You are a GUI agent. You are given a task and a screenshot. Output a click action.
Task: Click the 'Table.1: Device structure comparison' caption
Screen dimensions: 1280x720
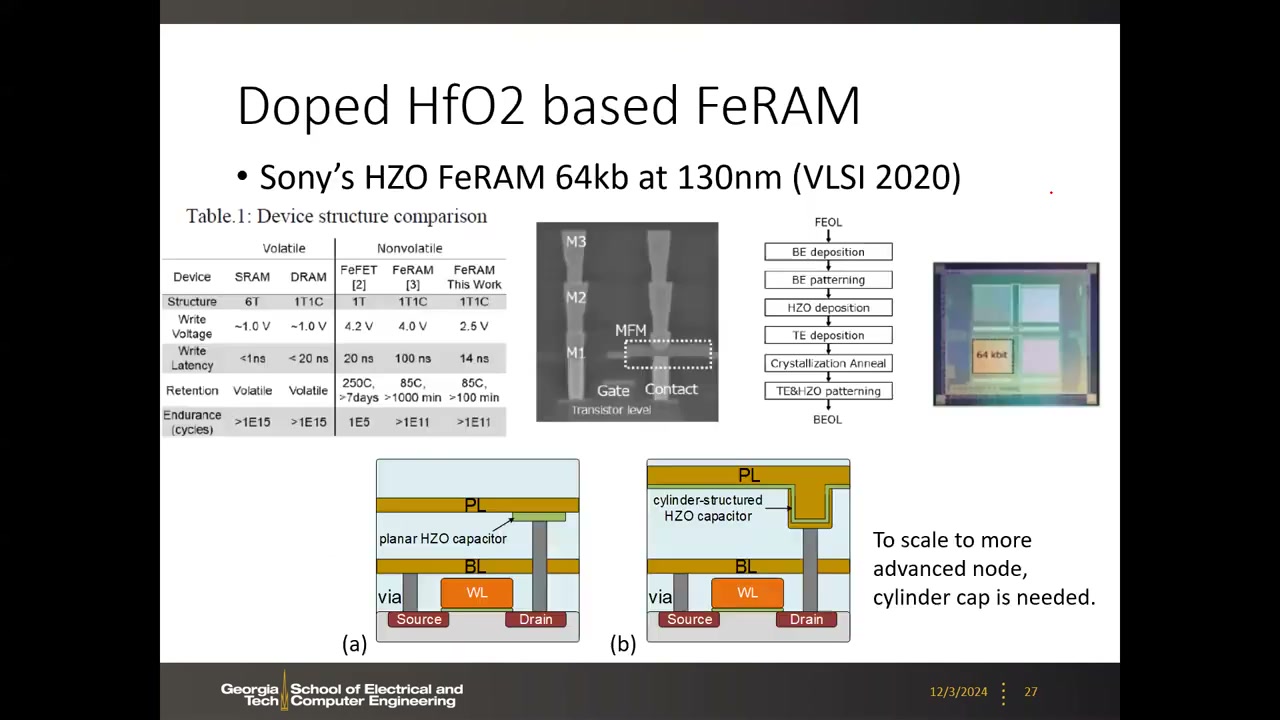pos(336,216)
